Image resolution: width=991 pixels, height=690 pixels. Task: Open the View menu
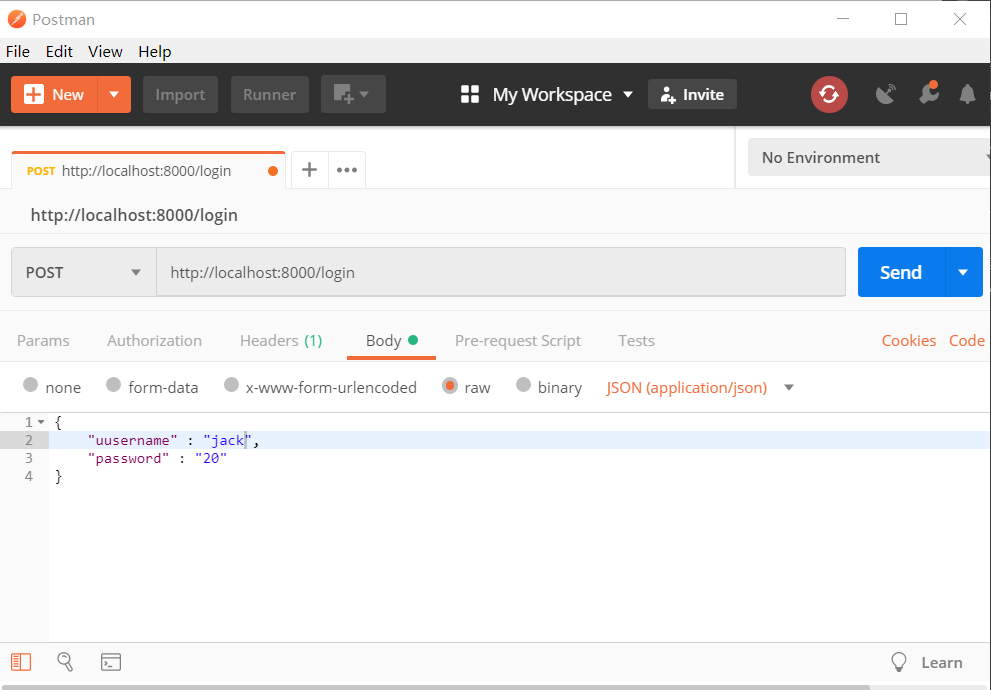[105, 52]
